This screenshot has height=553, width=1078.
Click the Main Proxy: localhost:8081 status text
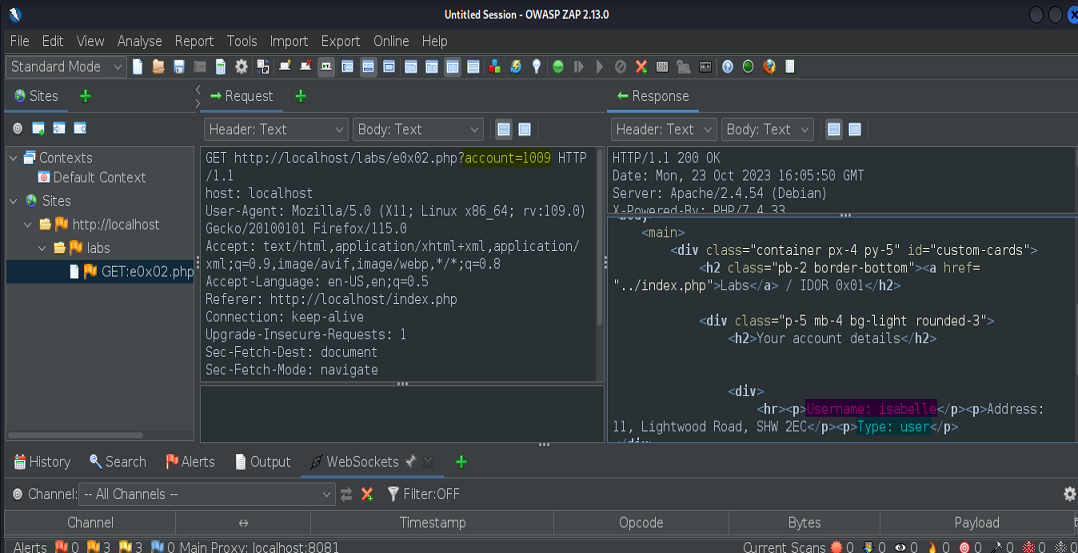click(x=259, y=547)
